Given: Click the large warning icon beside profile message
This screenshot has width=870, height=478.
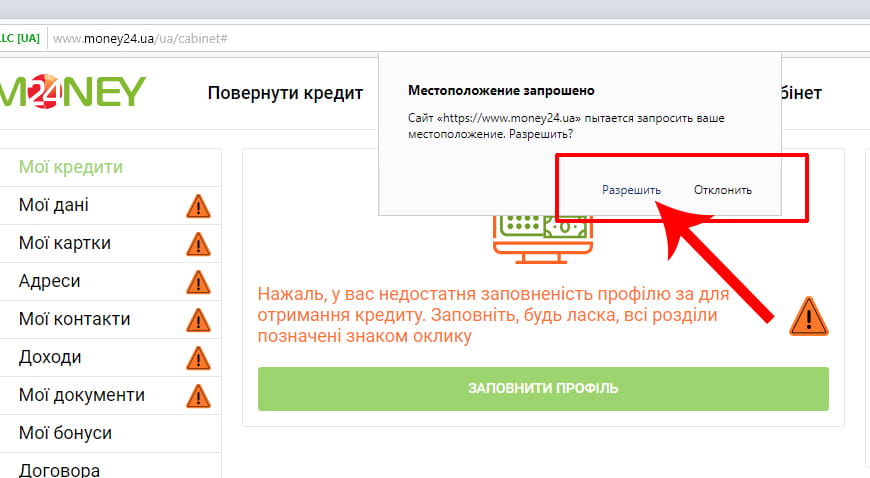Looking at the screenshot, I should (x=809, y=317).
